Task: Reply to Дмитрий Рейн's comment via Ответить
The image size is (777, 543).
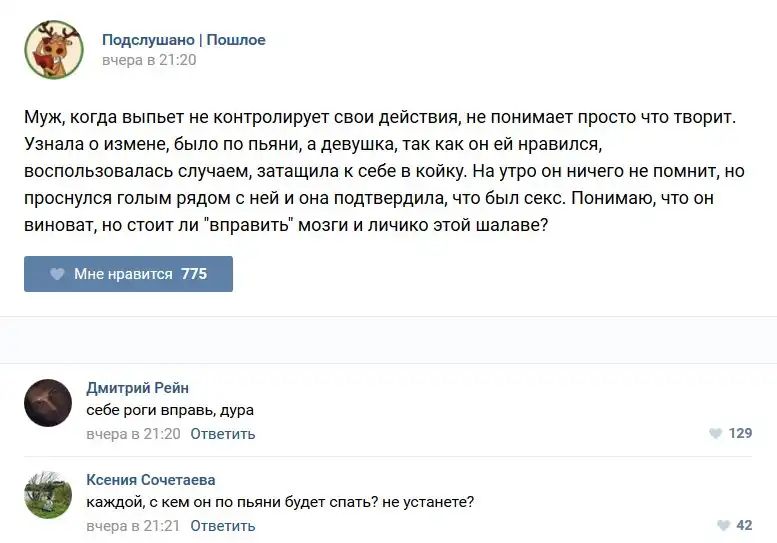Action: tap(222, 434)
